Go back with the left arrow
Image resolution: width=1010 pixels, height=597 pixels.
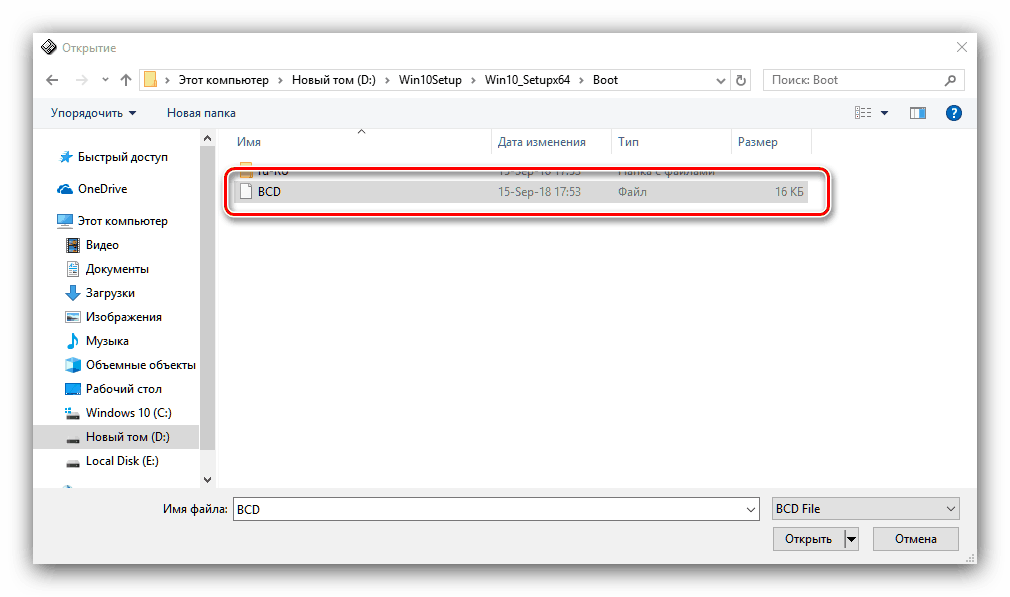coord(52,80)
